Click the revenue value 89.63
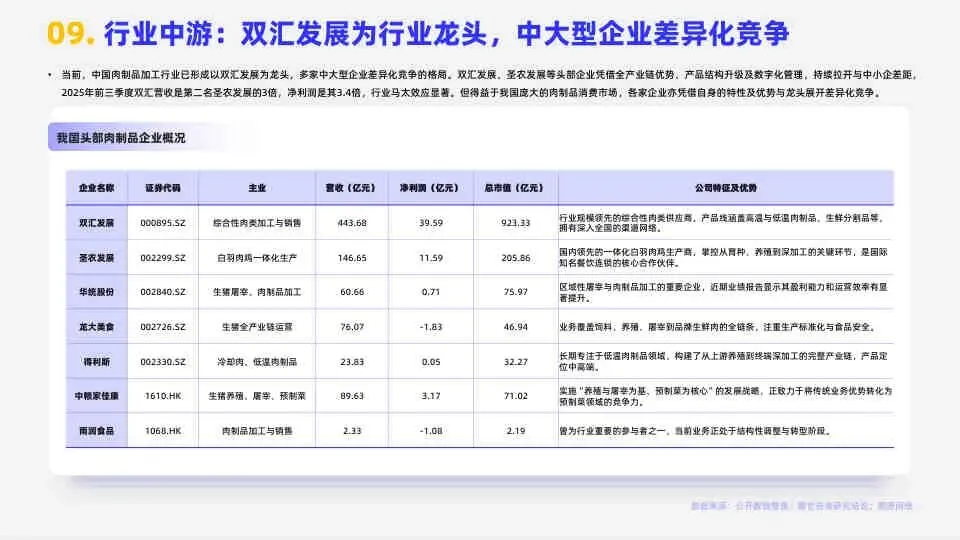Viewport: 960px width, 540px height. 352,396
